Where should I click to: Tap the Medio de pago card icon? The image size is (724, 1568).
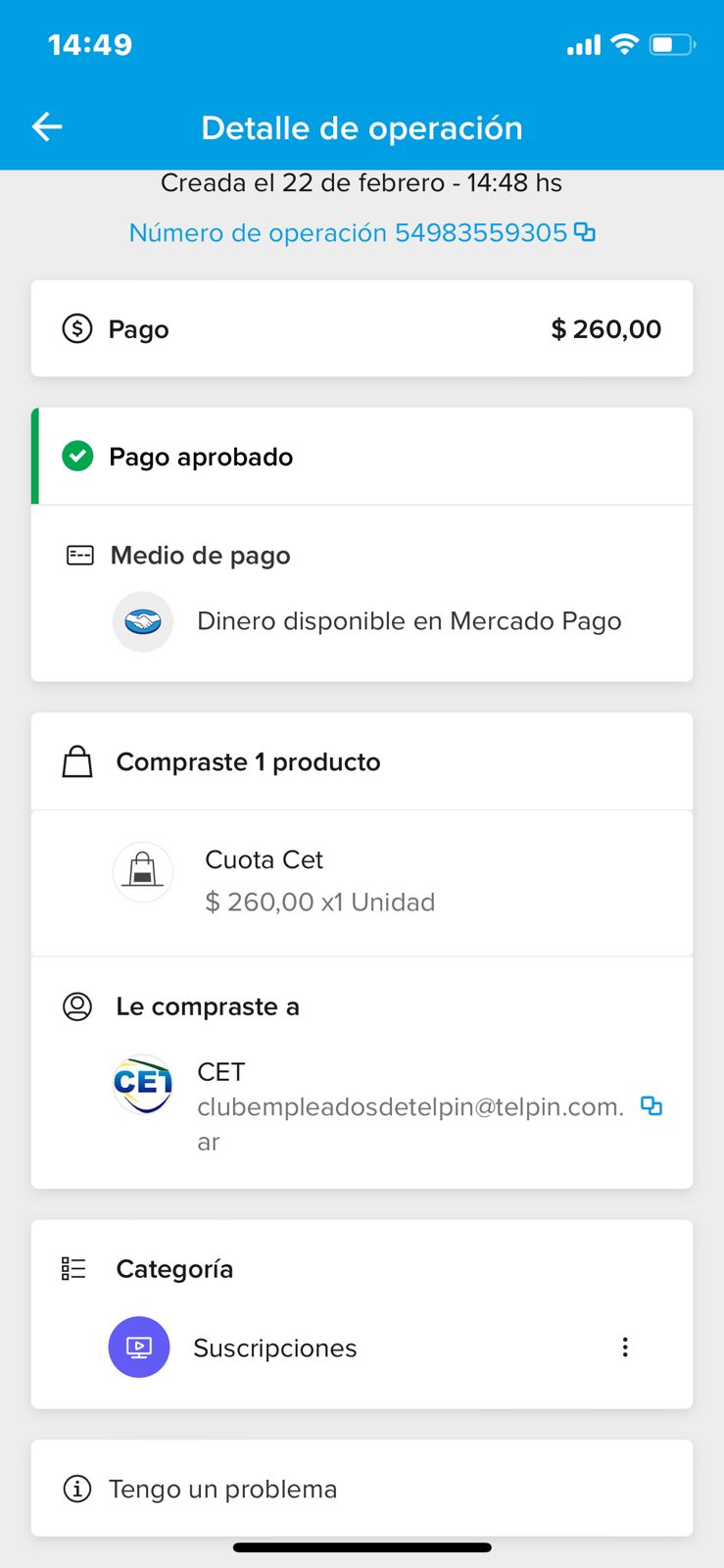pos(79,556)
